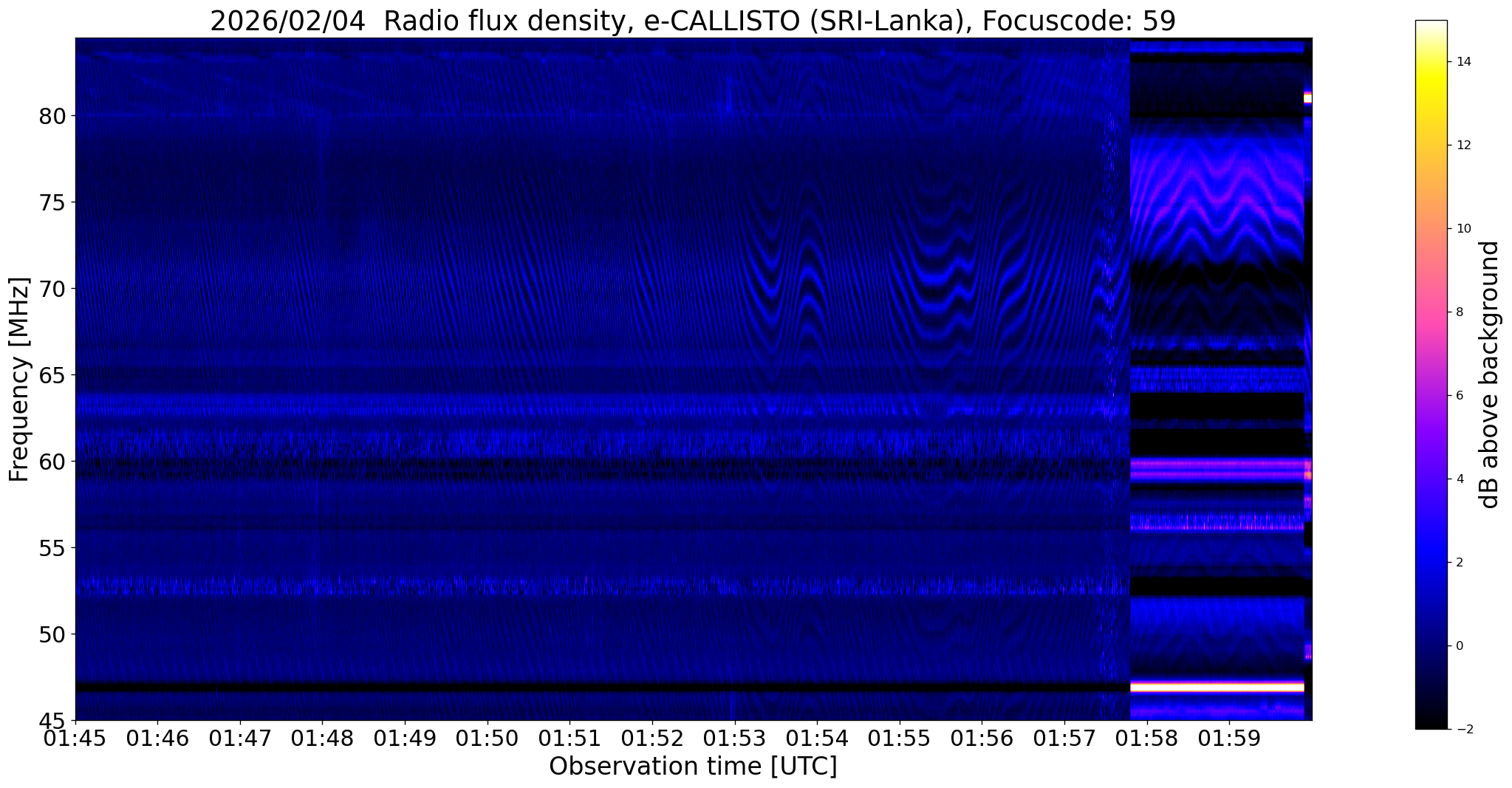Click the 80 MHz frequency tick label
1512x788 pixels.
point(52,116)
